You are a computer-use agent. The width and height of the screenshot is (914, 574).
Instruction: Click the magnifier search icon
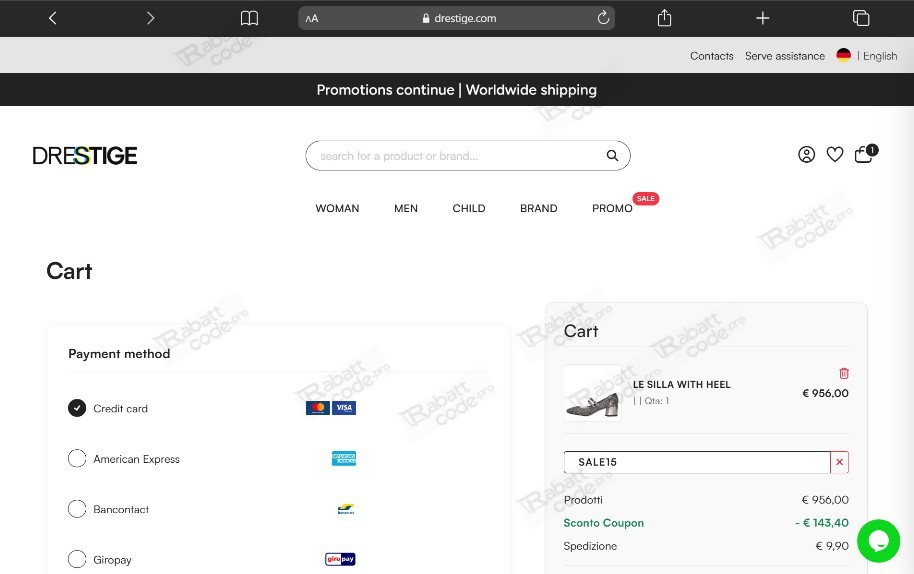point(612,156)
